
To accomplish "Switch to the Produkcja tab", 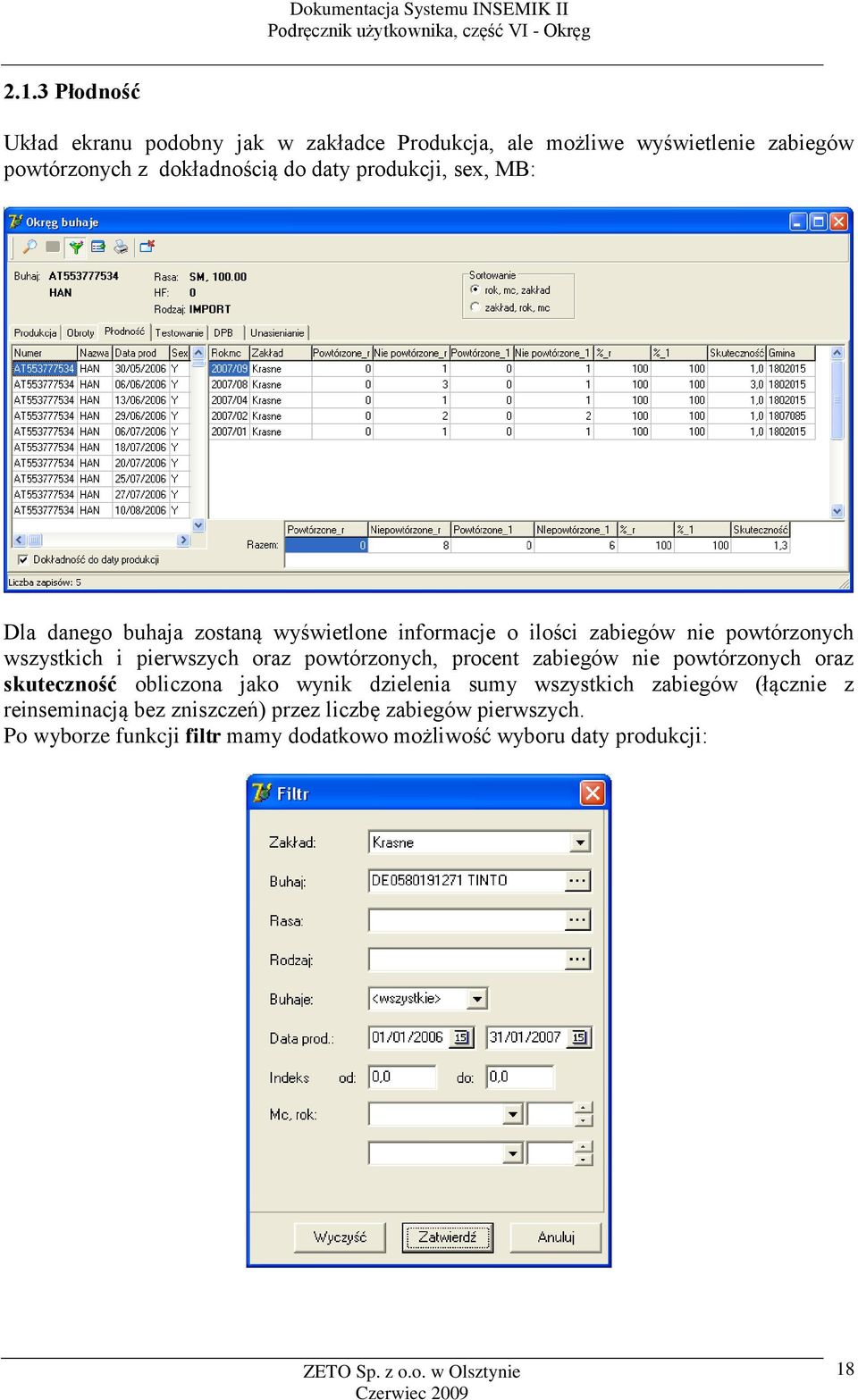I will point(35,333).
